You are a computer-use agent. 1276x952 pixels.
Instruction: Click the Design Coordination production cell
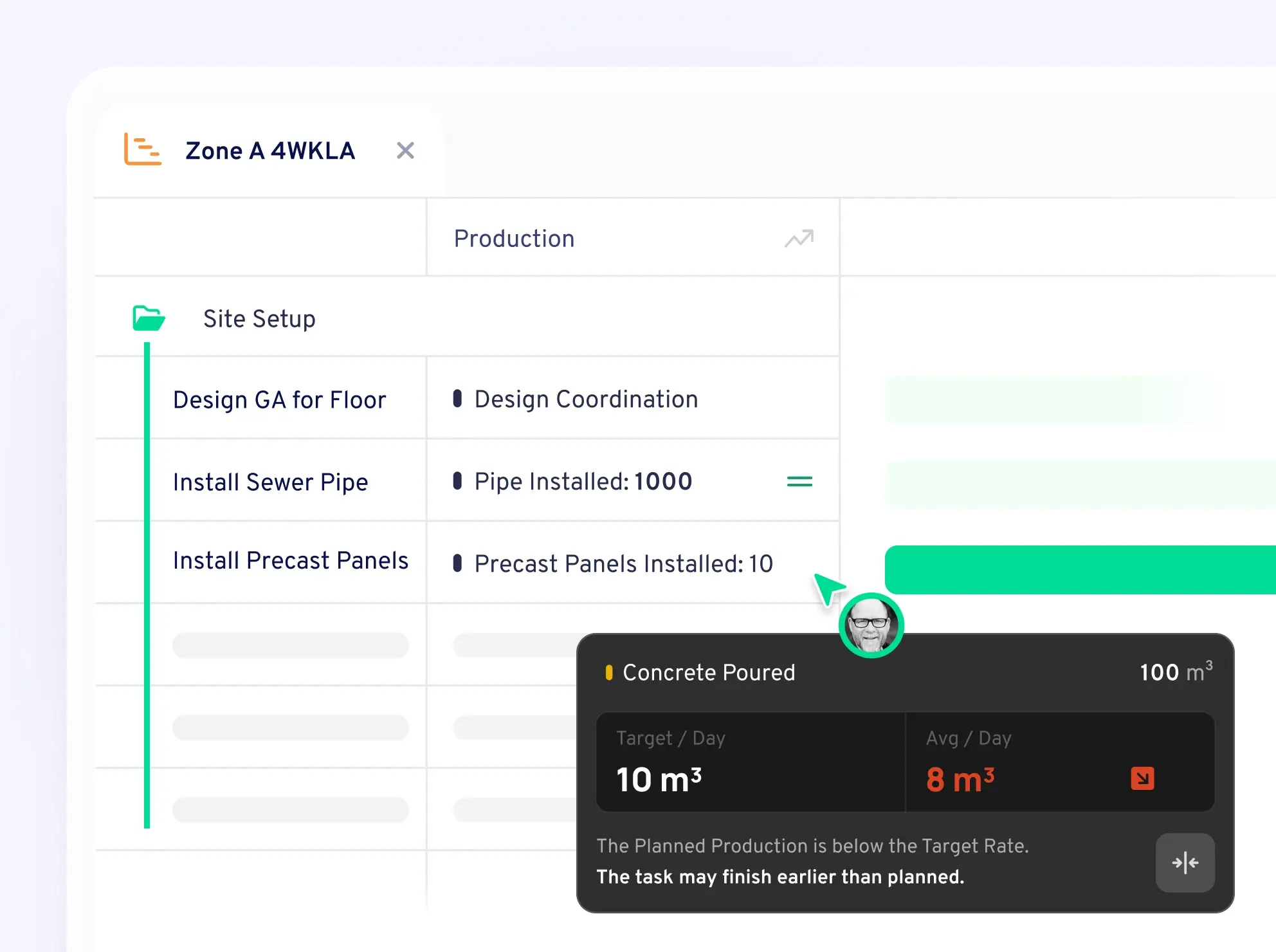coord(633,399)
